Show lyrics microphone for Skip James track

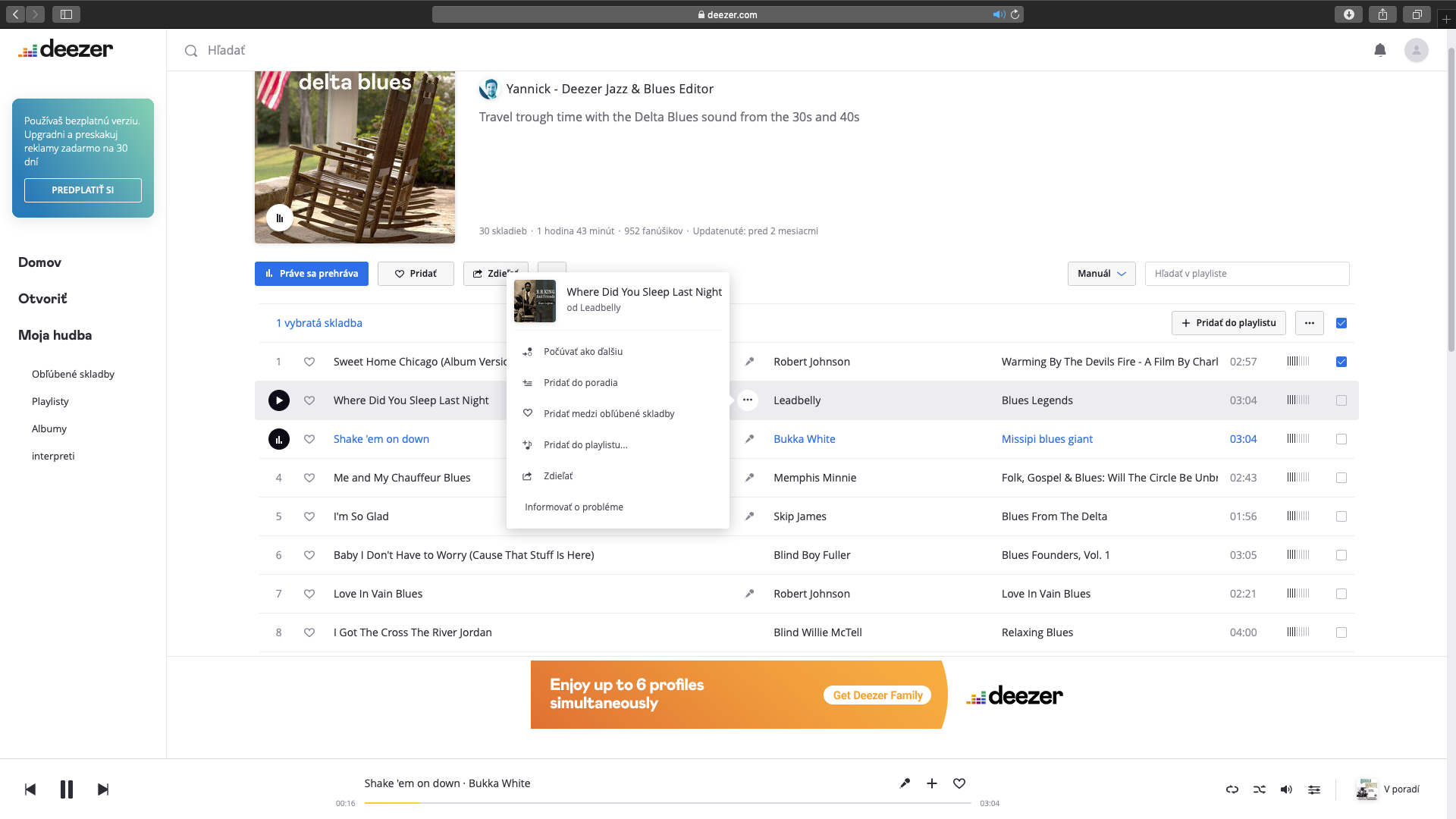749,516
